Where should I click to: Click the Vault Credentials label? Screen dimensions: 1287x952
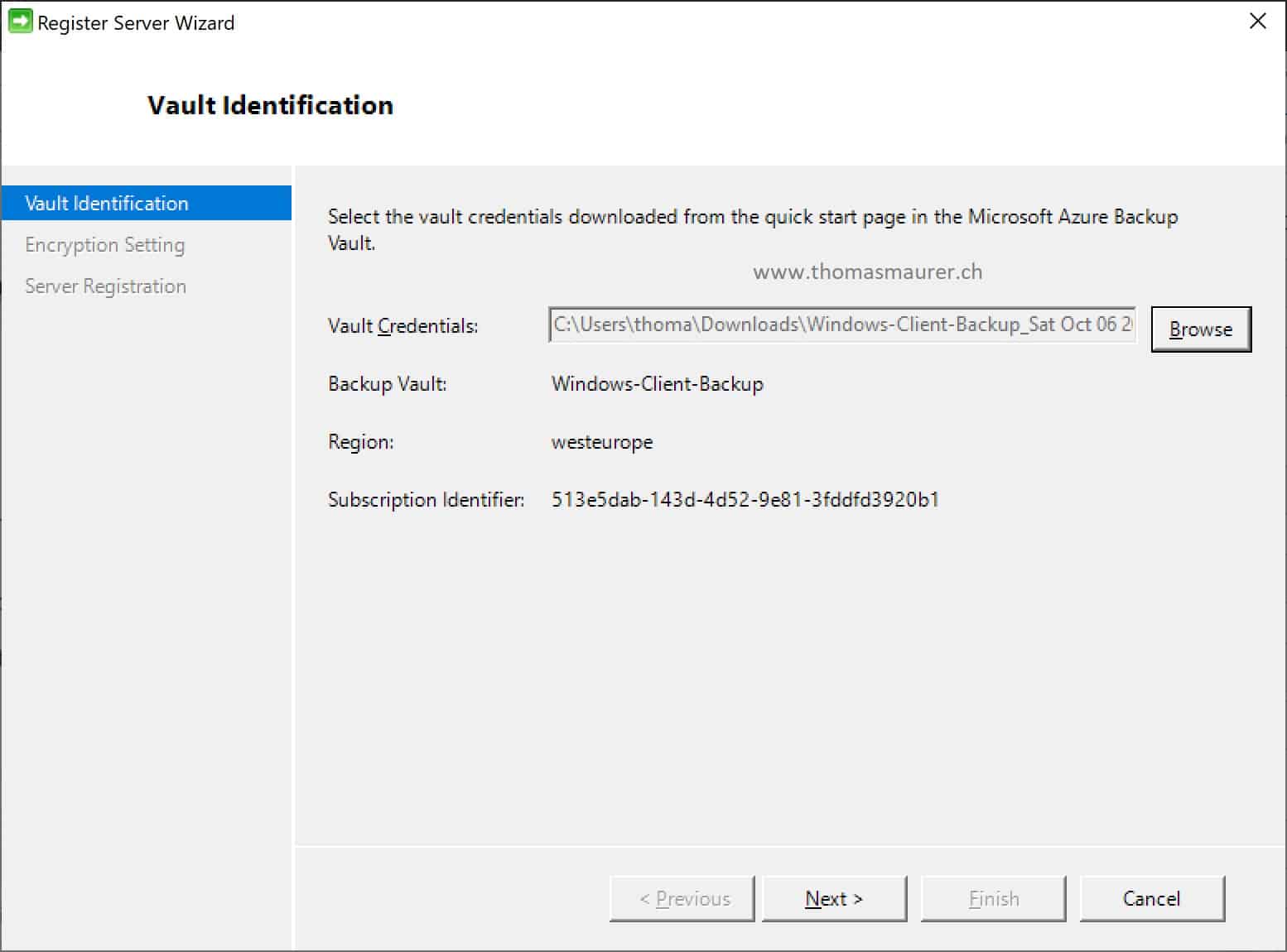coord(403,325)
